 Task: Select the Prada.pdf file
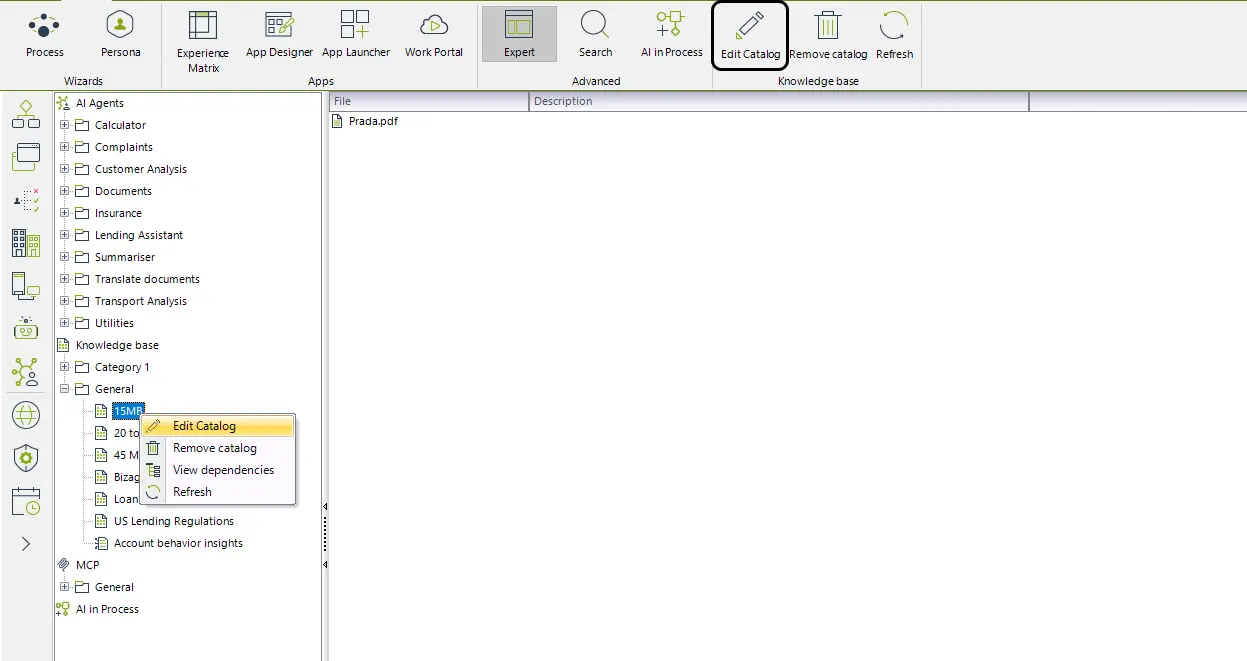coord(373,121)
